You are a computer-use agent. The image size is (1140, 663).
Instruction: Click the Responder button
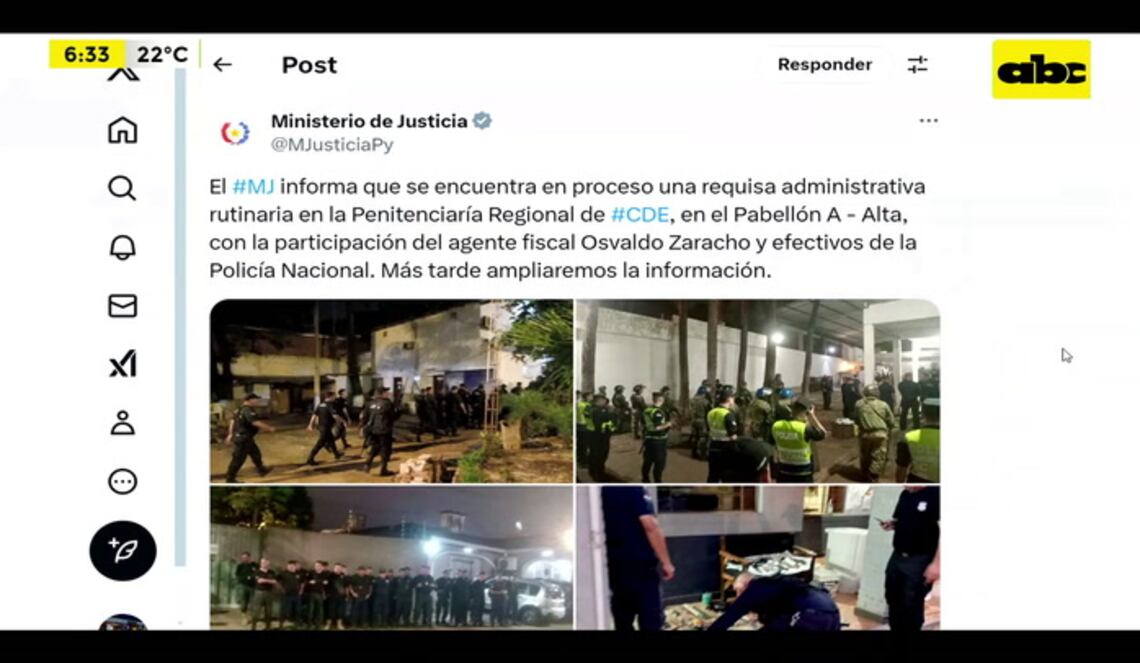coord(824,65)
